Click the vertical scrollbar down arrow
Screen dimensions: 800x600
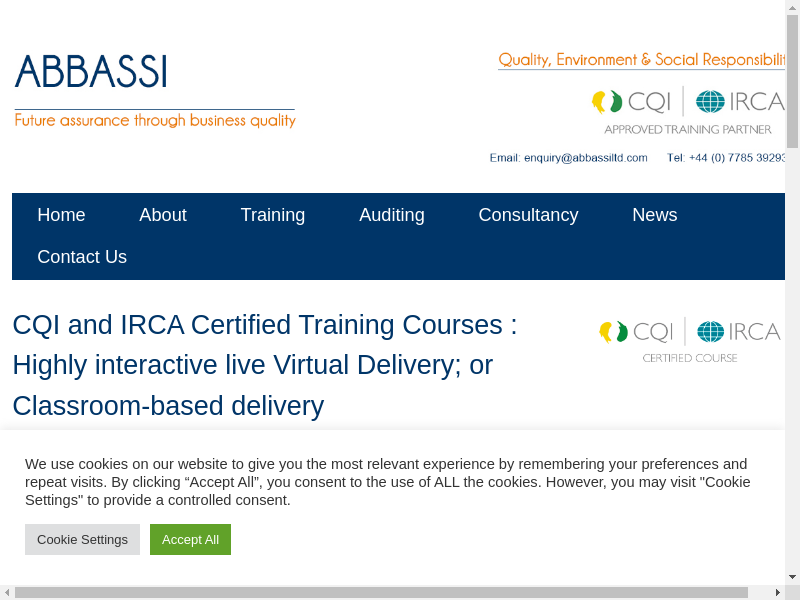tap(792, 577)
